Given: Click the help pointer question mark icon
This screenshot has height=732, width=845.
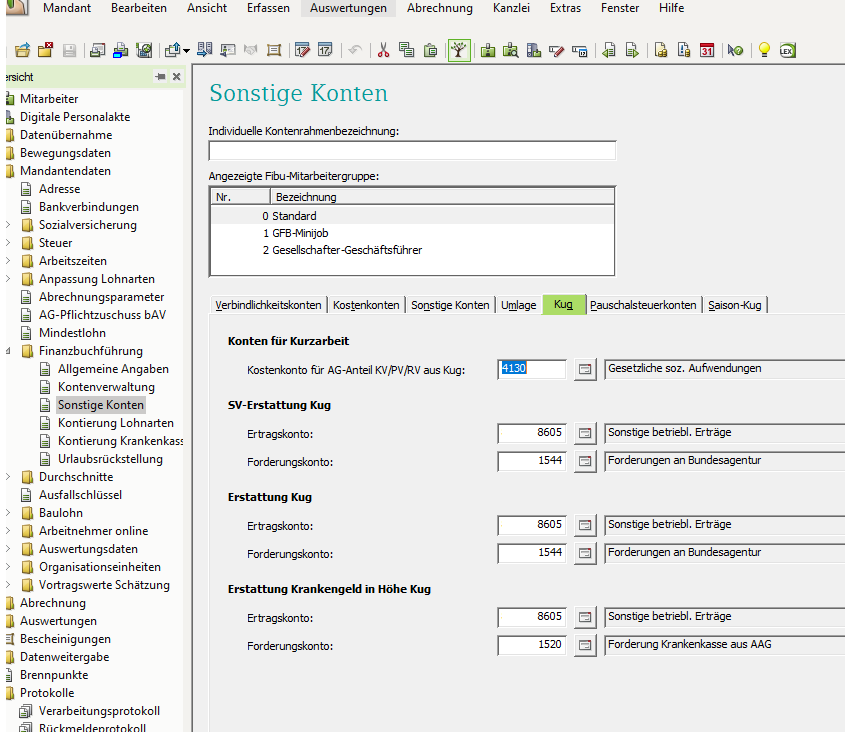Looking at the screenshot, I should point(736,50).
